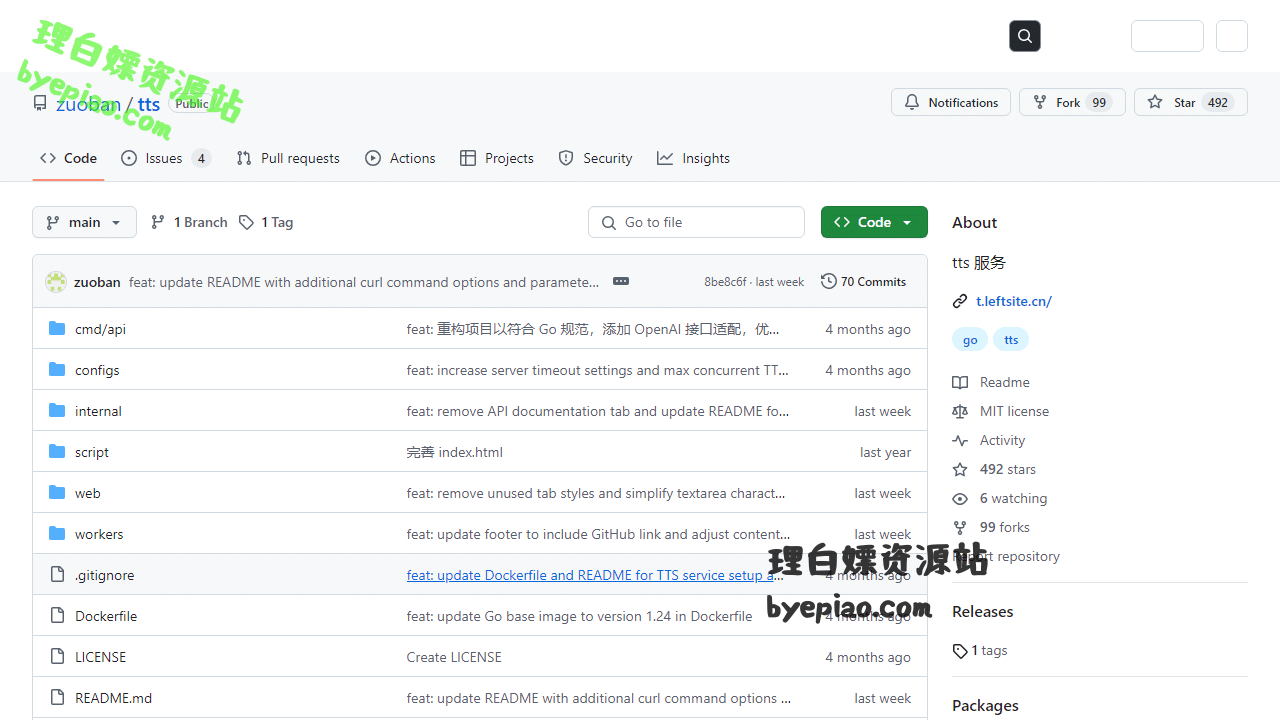The height and width of the screenshot is (720, 1280).
Task: Open tts repository name link
Action: (x=148, y=104)
